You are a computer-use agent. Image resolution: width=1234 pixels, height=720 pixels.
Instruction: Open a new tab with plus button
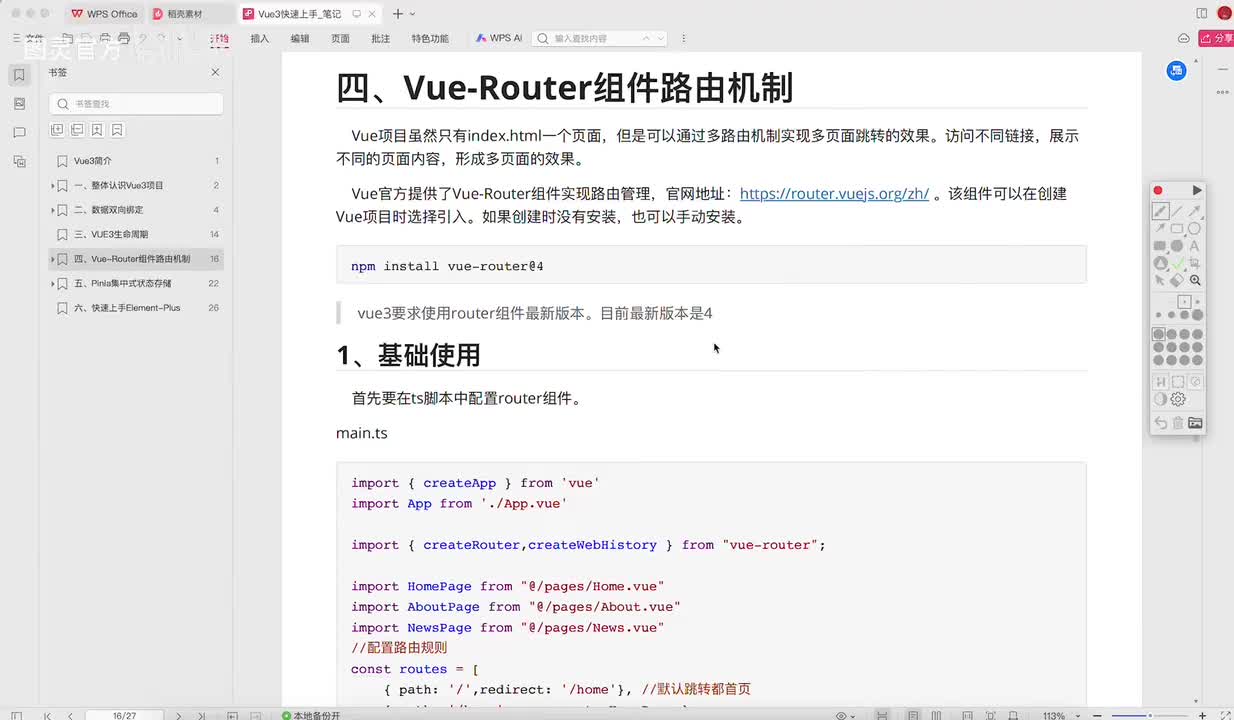point(398,14)
